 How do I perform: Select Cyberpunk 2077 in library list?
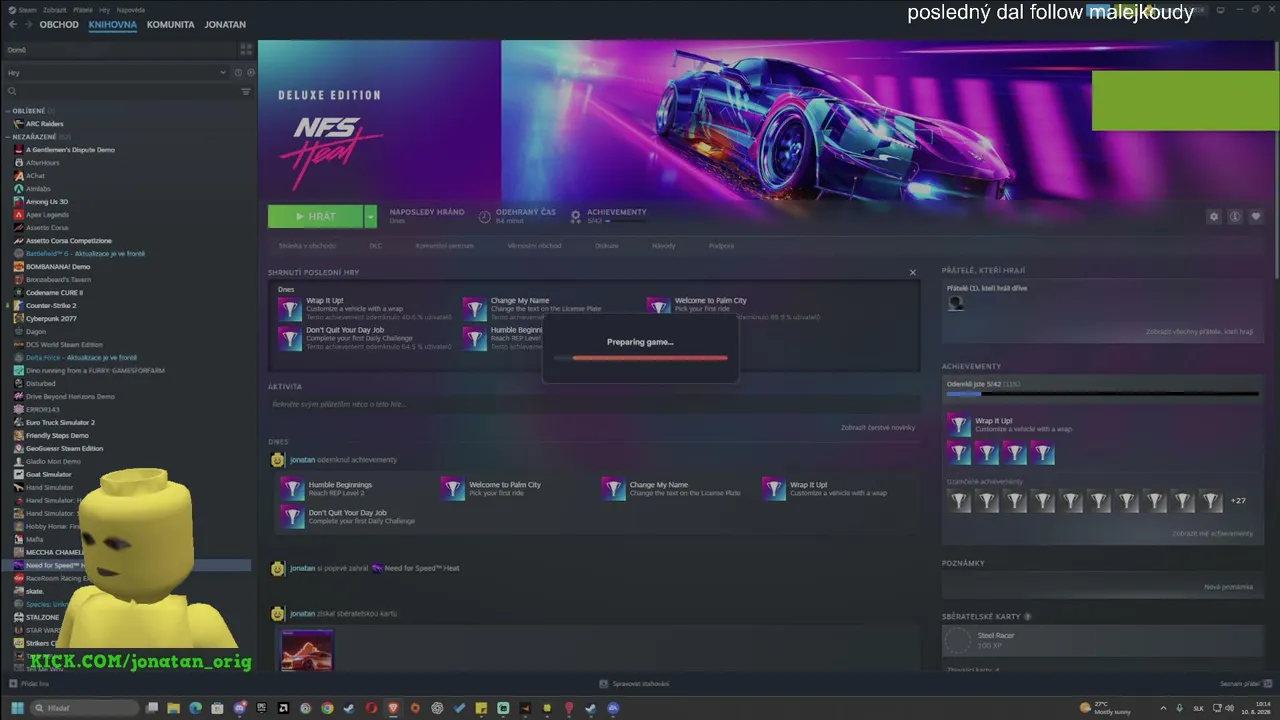pos(51,319)
